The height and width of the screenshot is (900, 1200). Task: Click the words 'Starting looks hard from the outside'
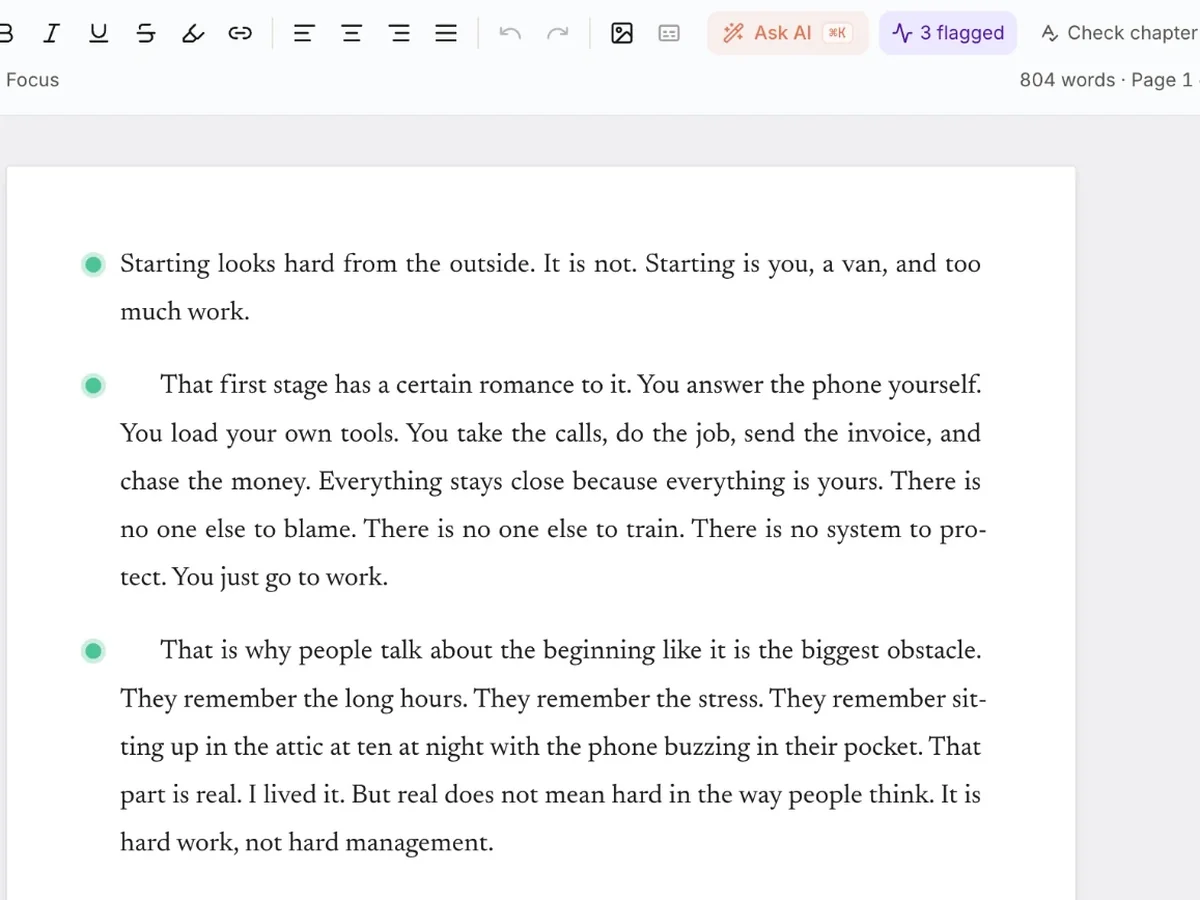327,265
